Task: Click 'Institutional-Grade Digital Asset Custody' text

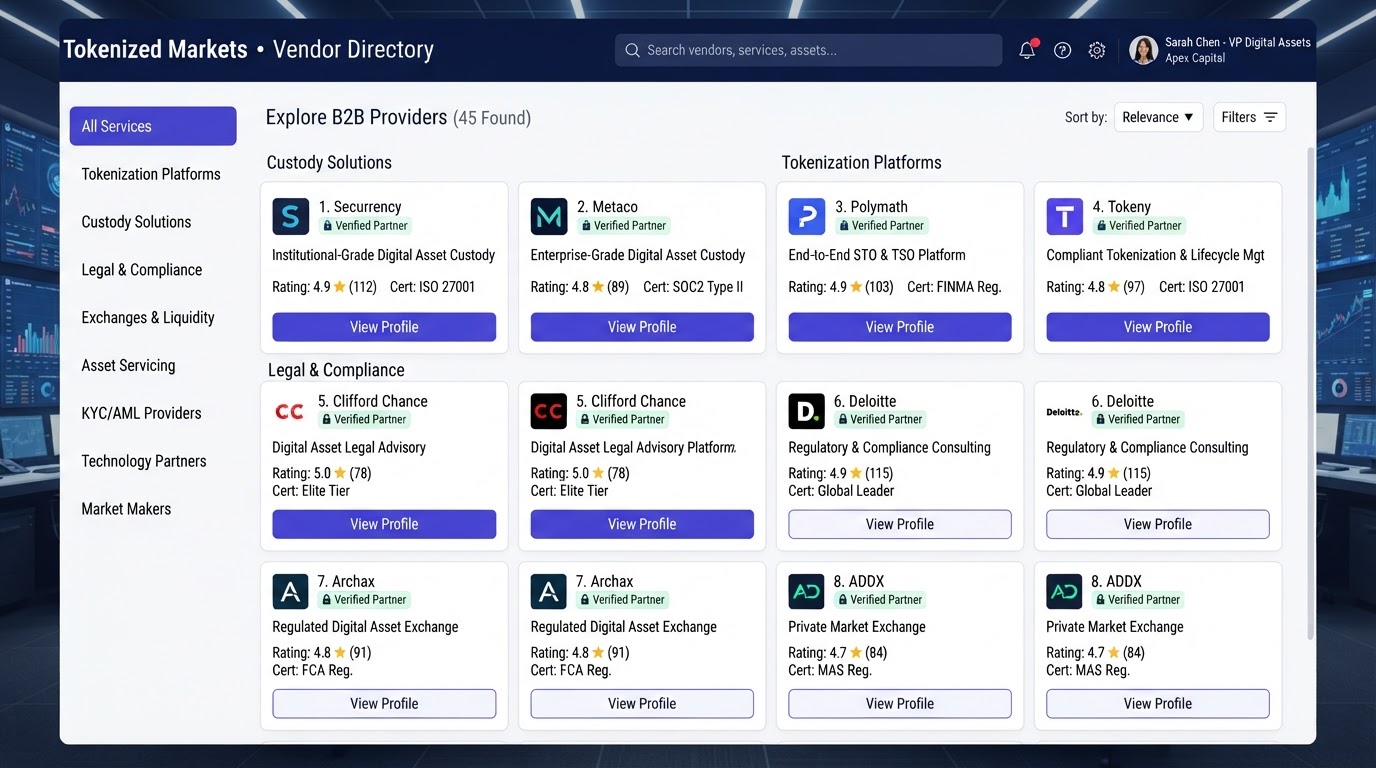Action: click(x=384, y=255)
